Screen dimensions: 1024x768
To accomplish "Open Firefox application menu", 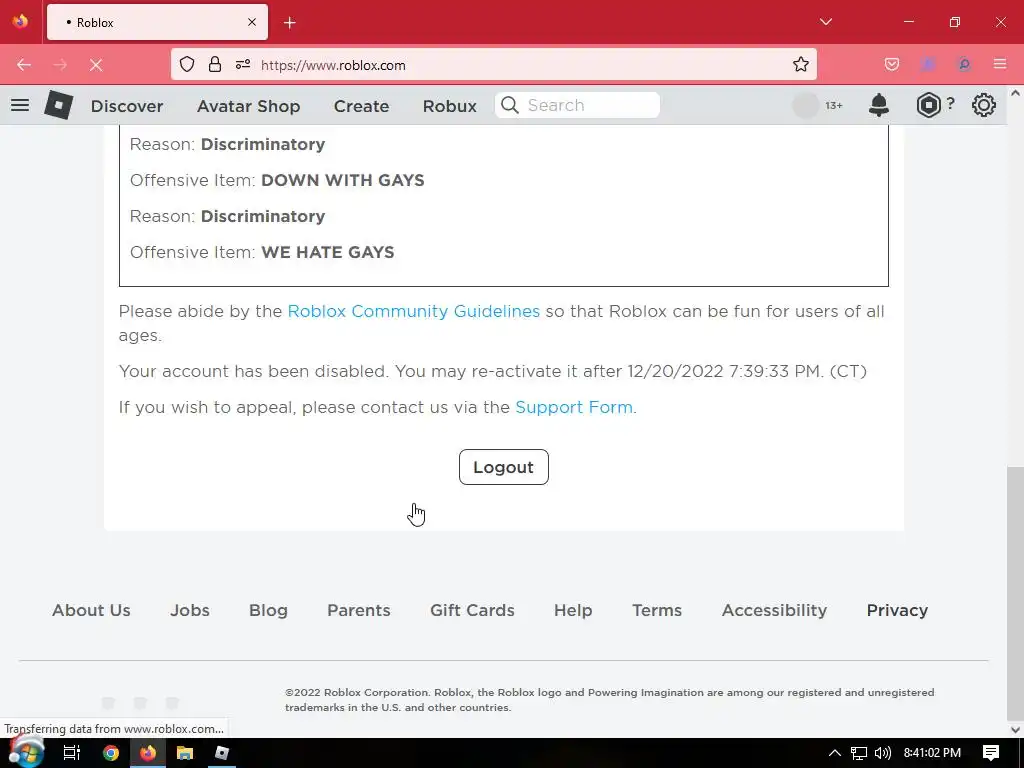I will coord(1000,65).
